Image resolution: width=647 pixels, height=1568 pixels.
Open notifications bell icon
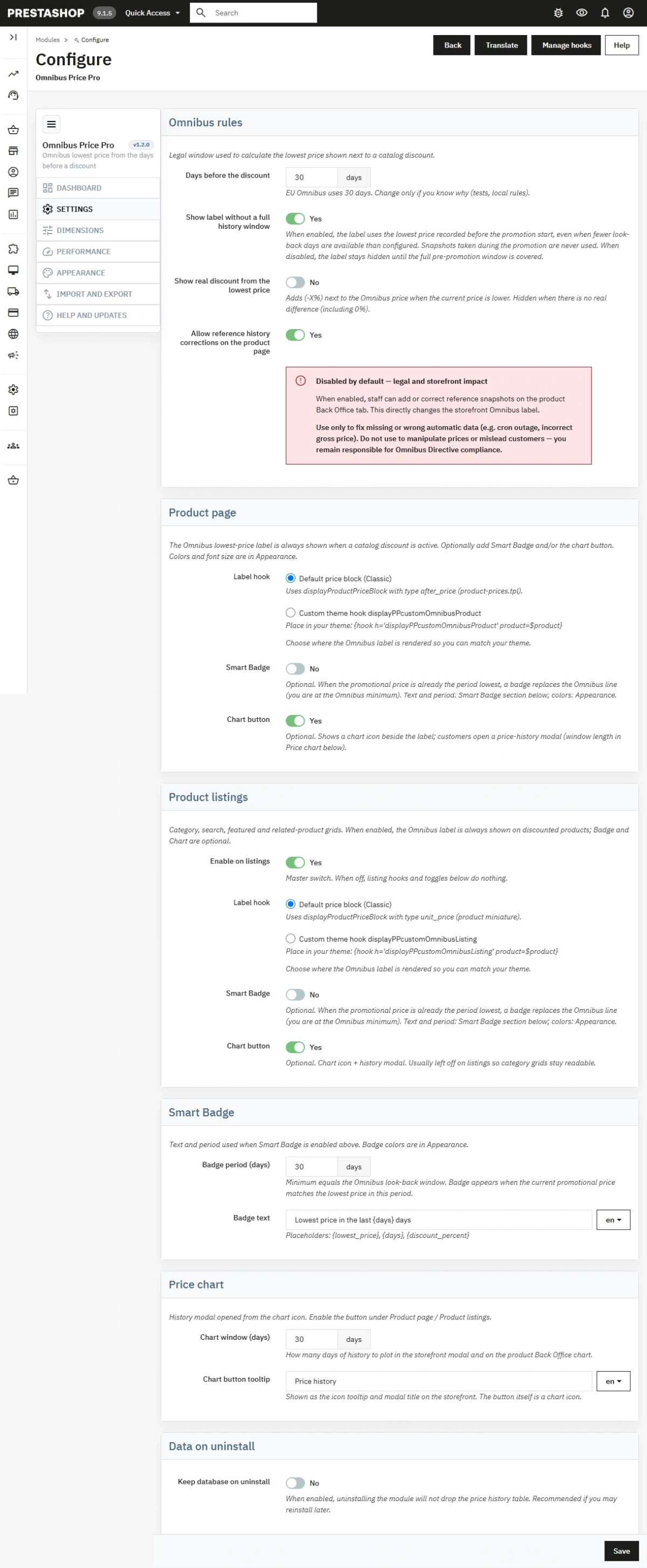[605, 13]
